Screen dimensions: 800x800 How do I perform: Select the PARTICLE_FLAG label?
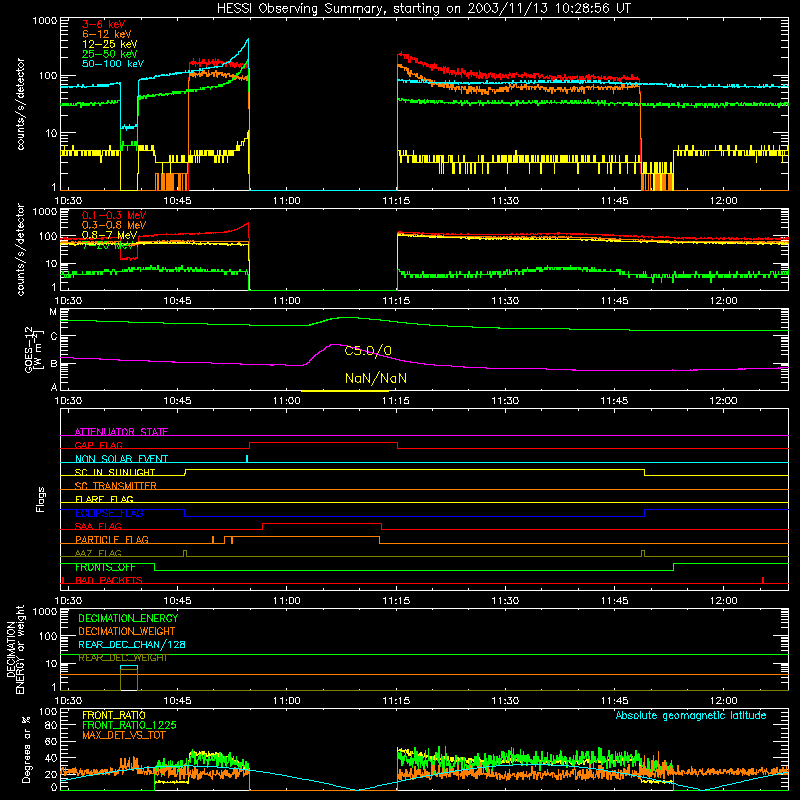(112, 539)
